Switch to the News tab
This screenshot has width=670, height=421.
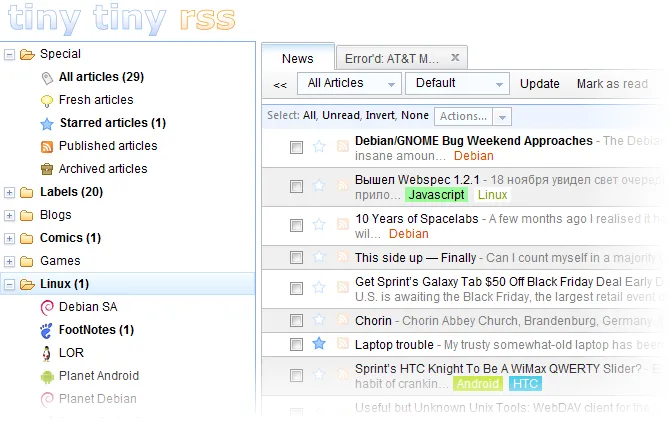[298, 59]
